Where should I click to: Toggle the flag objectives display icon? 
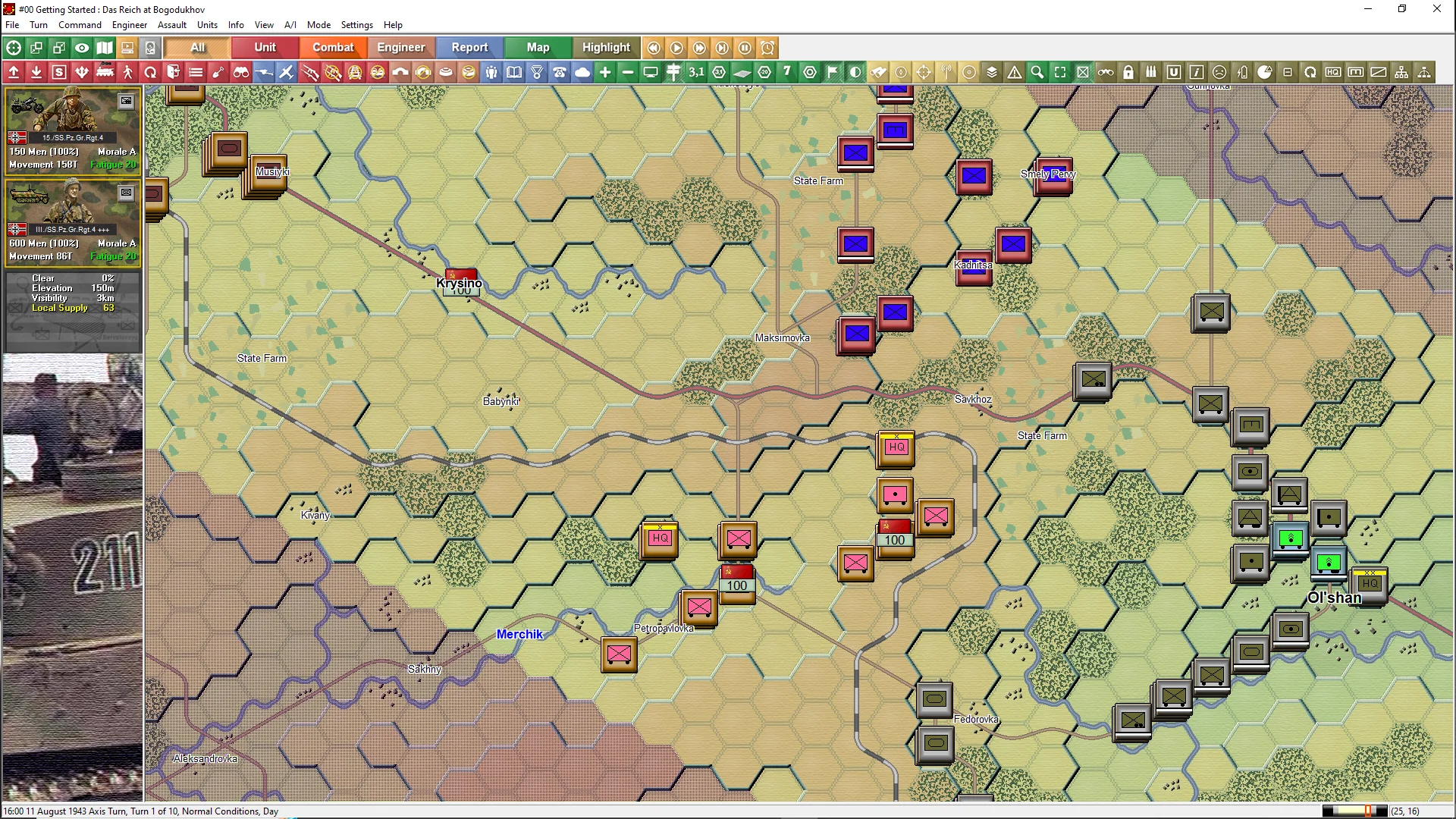click(833, 72)
